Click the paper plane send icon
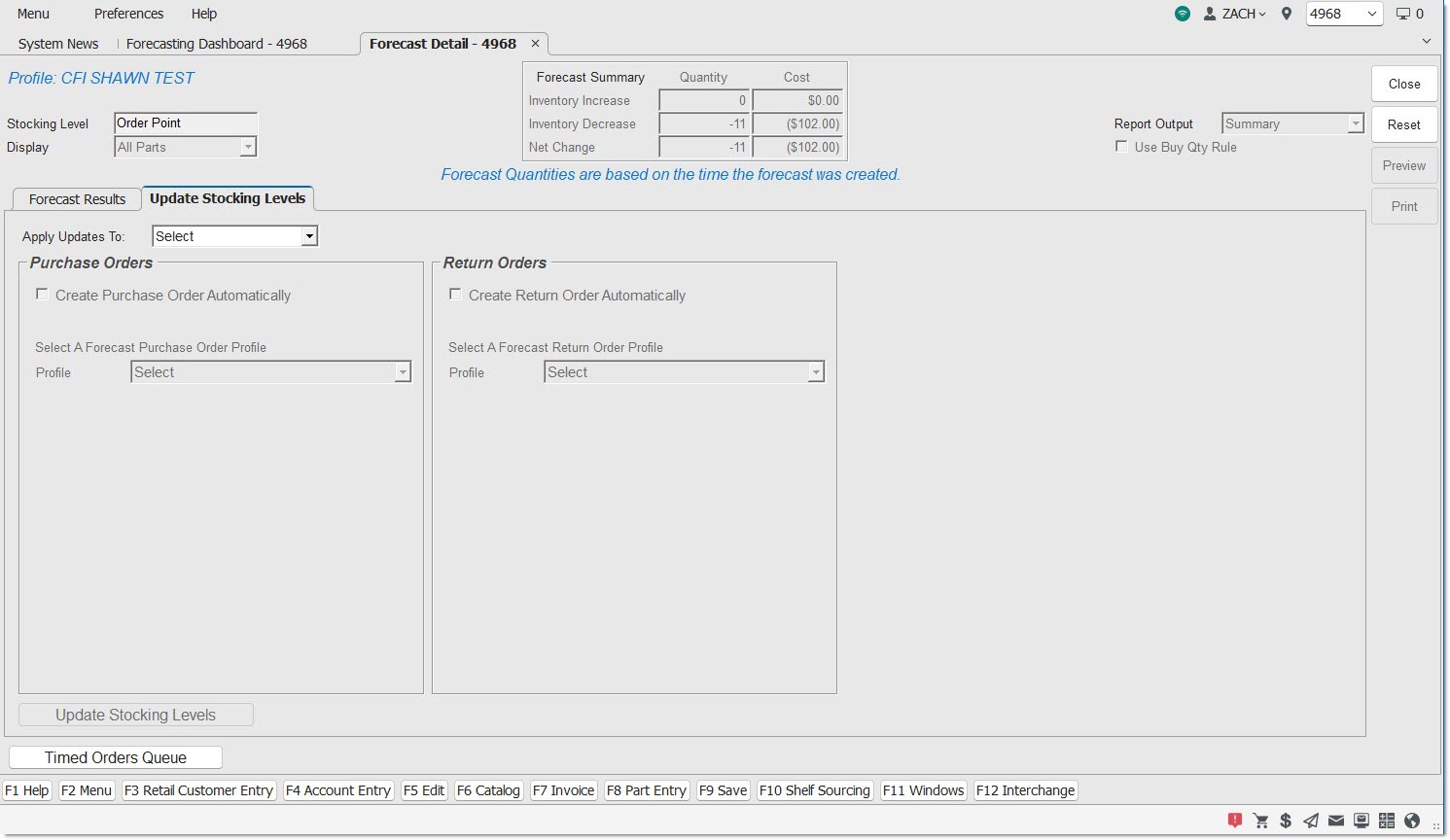Viewport: 1450px width, 840px height. coord(1311,821)
